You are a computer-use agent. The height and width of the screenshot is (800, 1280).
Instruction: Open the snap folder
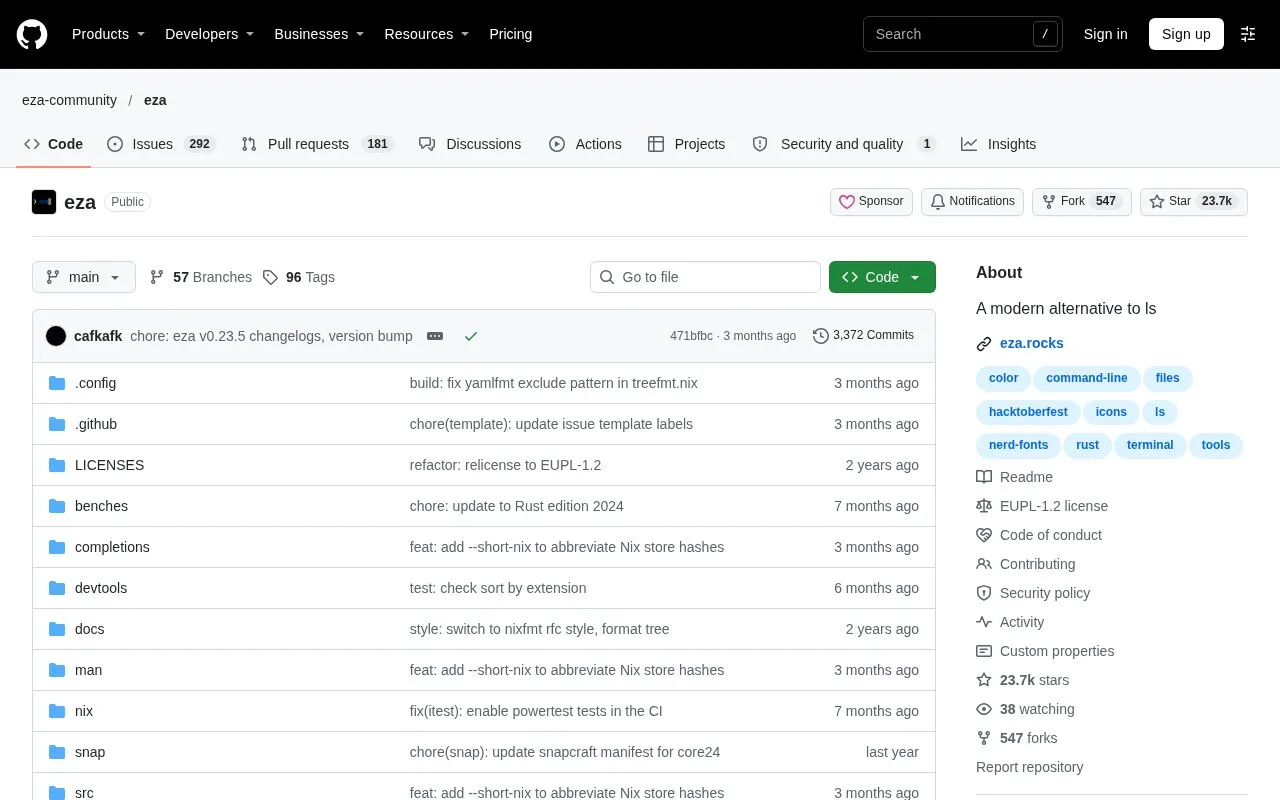(x=90, y=752)
